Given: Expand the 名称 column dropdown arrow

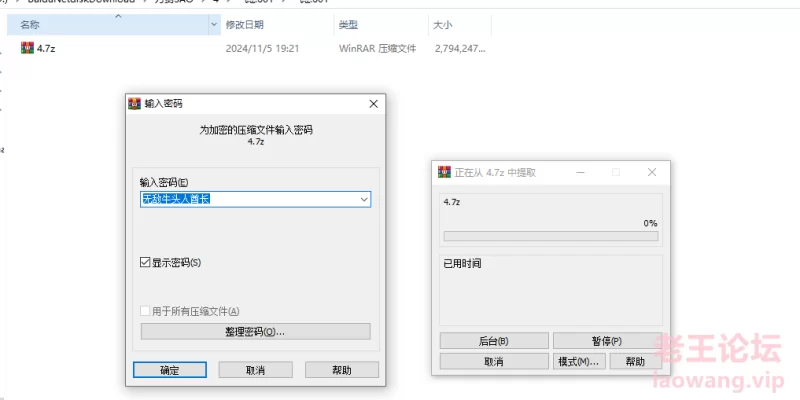Looking at the screenshot, I should click(214, 24).
